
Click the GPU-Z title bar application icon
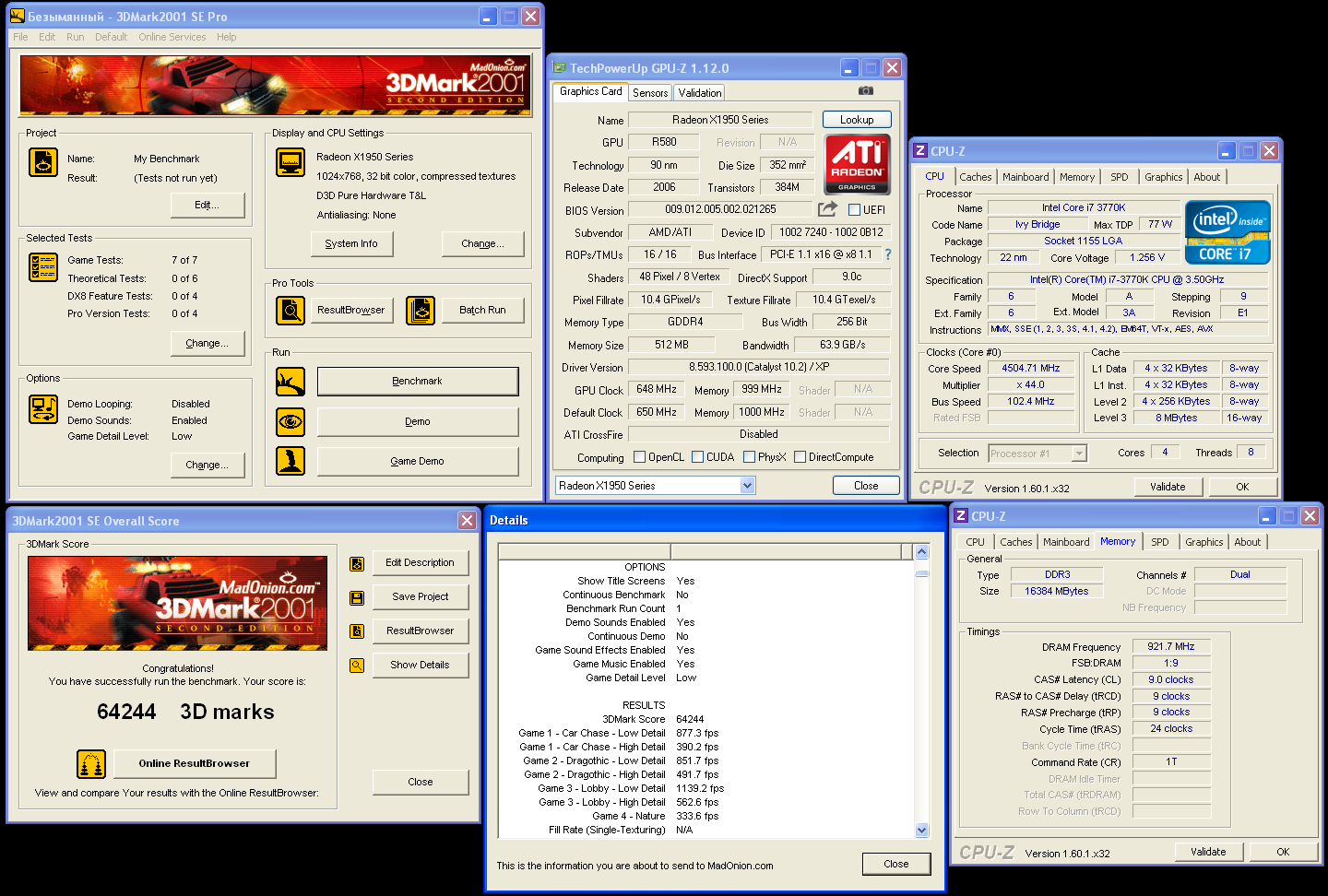[x=559, y=67]
